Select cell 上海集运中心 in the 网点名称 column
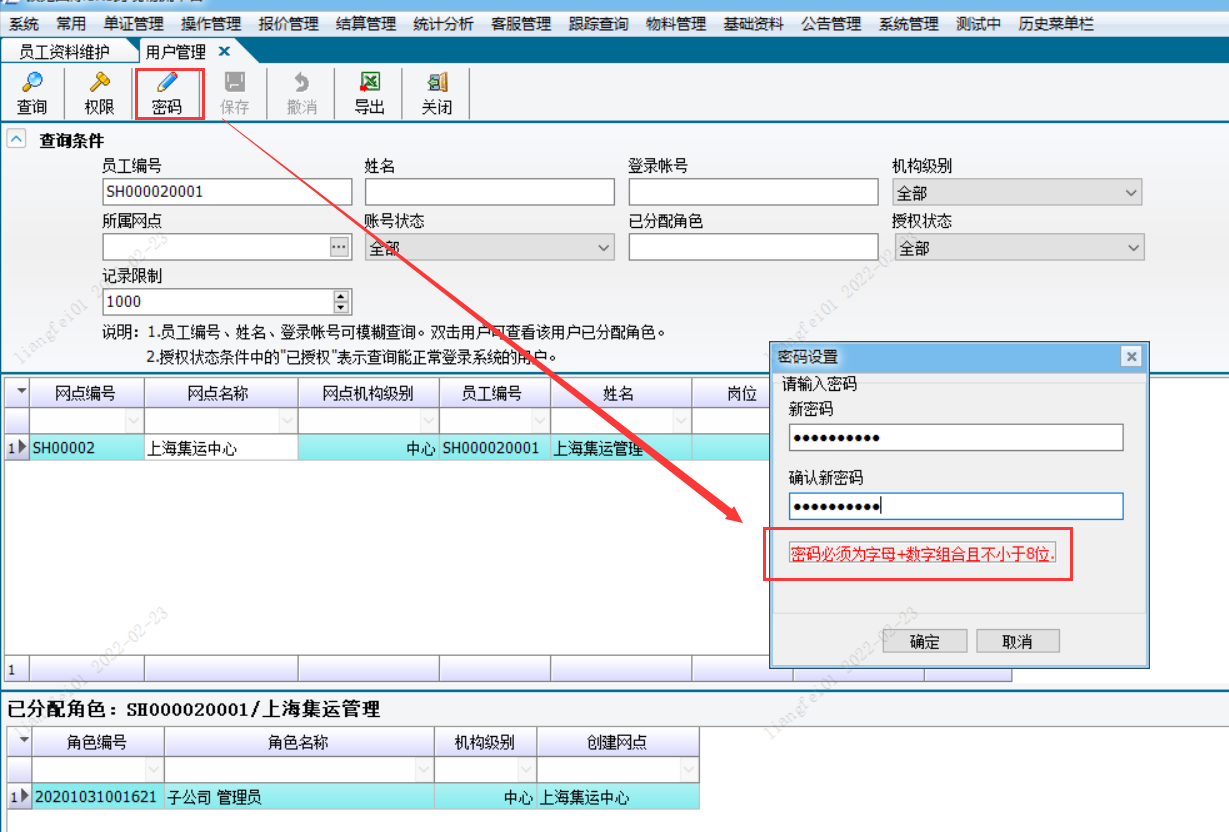The width and height of the screenshot is (1229, 832). pyautogui.click(x=221, y=448)
